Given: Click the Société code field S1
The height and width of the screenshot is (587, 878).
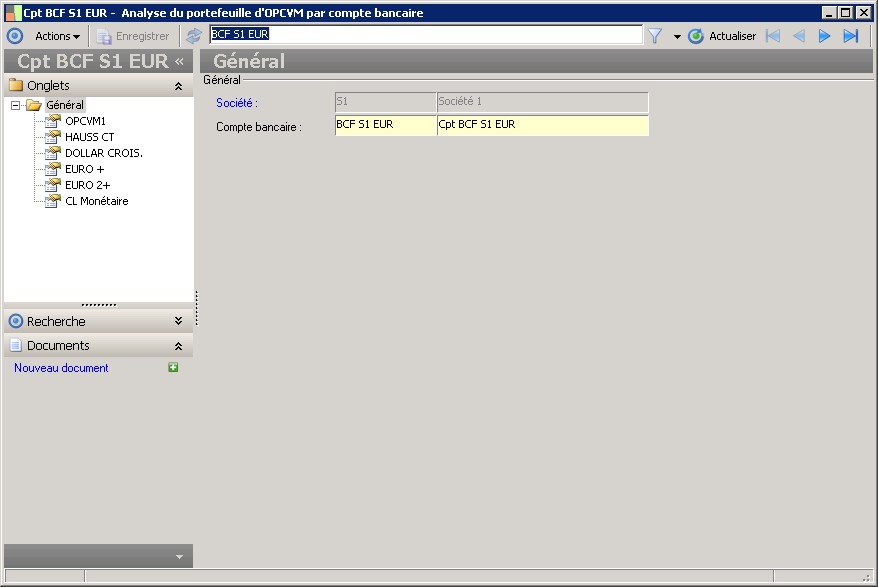Looking at the screenshot, I should point(385,102).
